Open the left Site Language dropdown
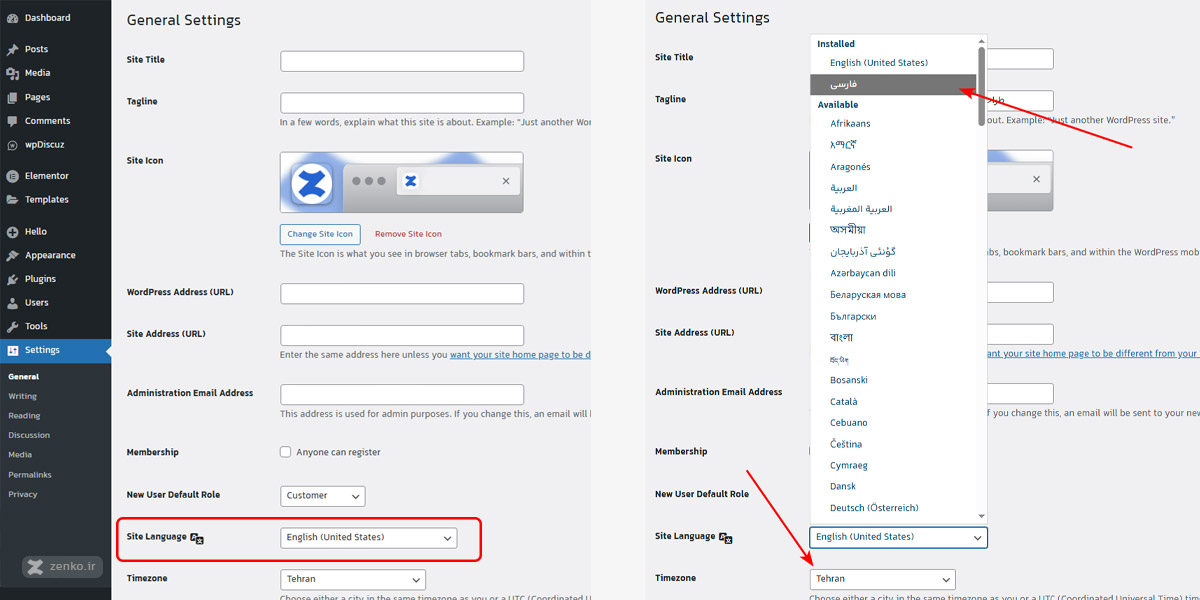Screen dimensions: 1200x600 click(368, 538)
